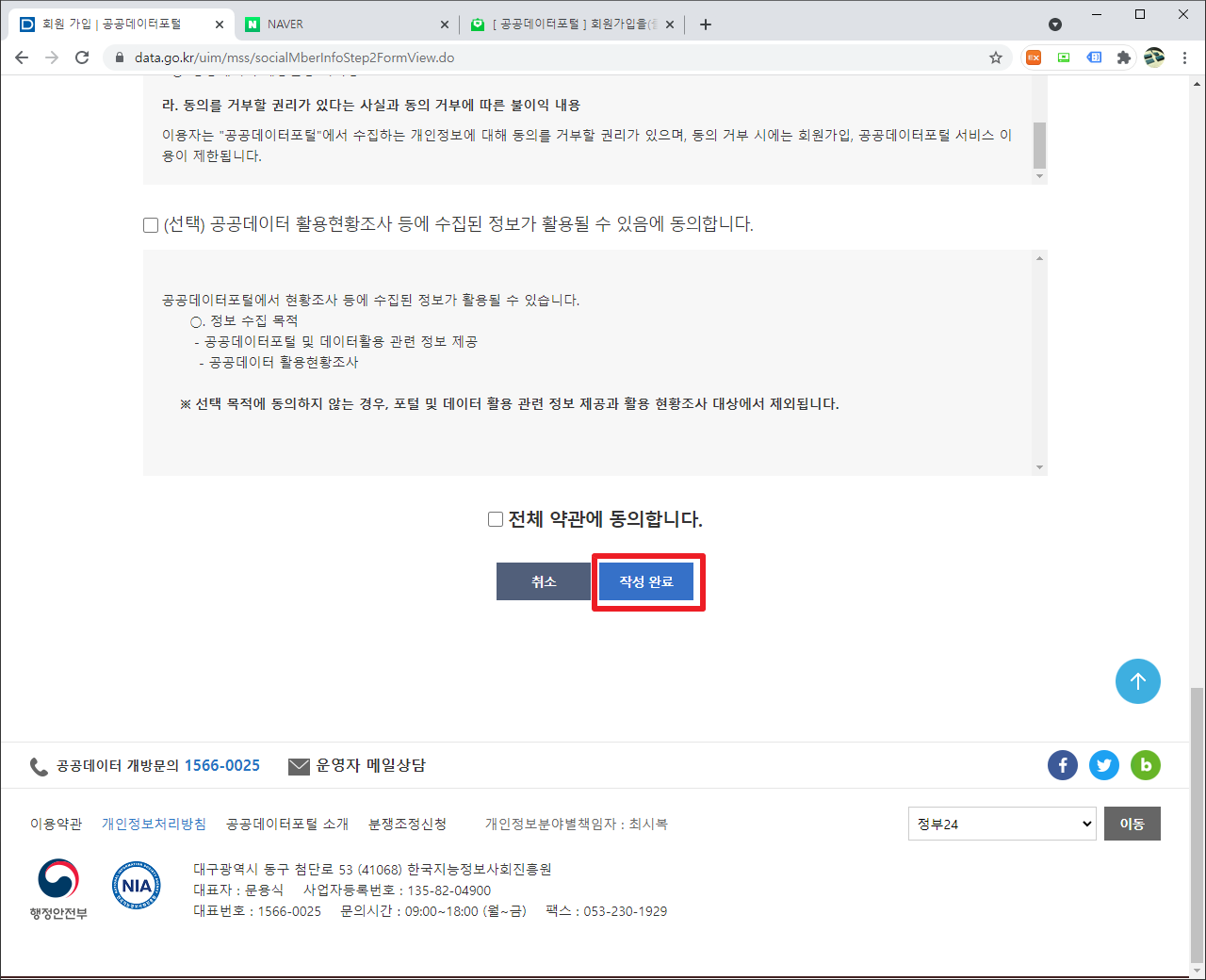
Task: Click the envelope icon for 운영자 메일상담
Action: [x=299, y=766]
